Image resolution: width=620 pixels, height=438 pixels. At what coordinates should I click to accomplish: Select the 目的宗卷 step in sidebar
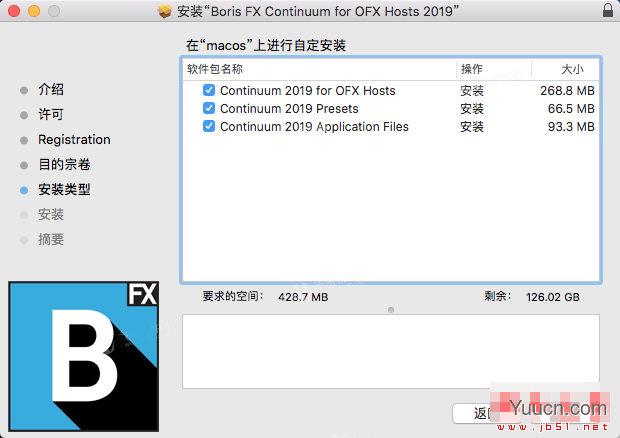[x=64, y=164]
